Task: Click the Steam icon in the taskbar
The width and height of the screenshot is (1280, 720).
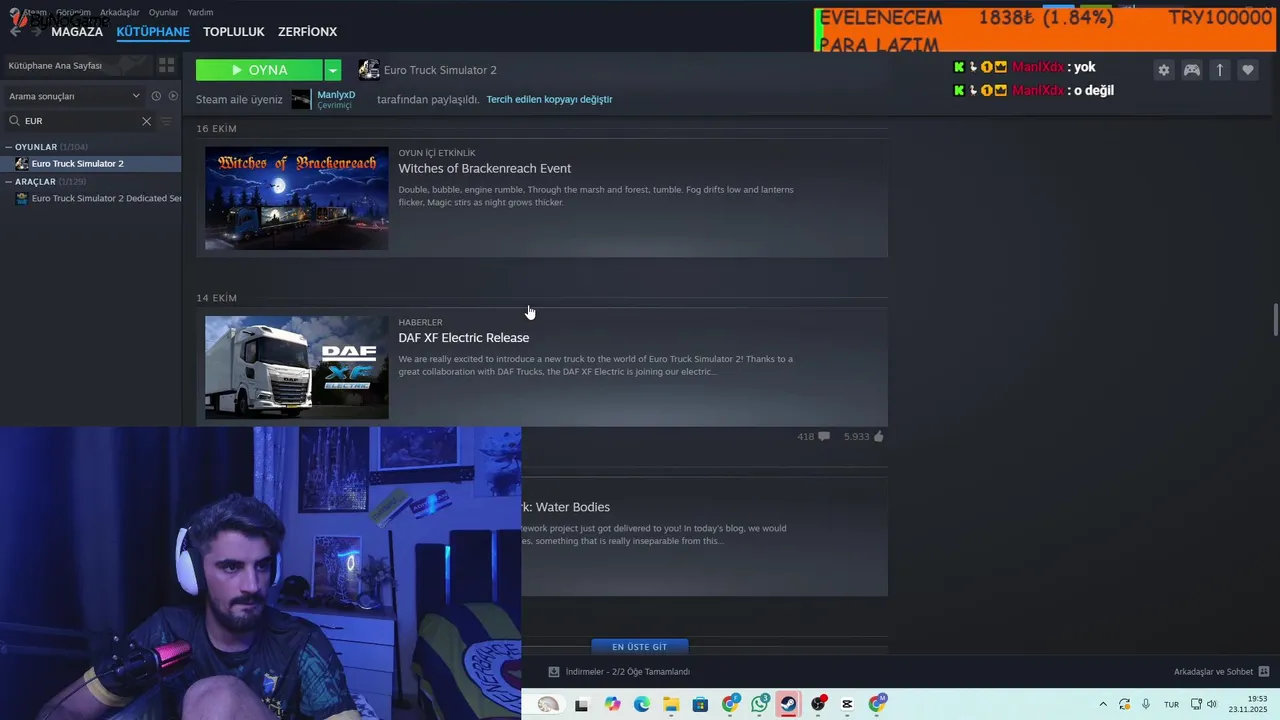Action: point(789,704)
